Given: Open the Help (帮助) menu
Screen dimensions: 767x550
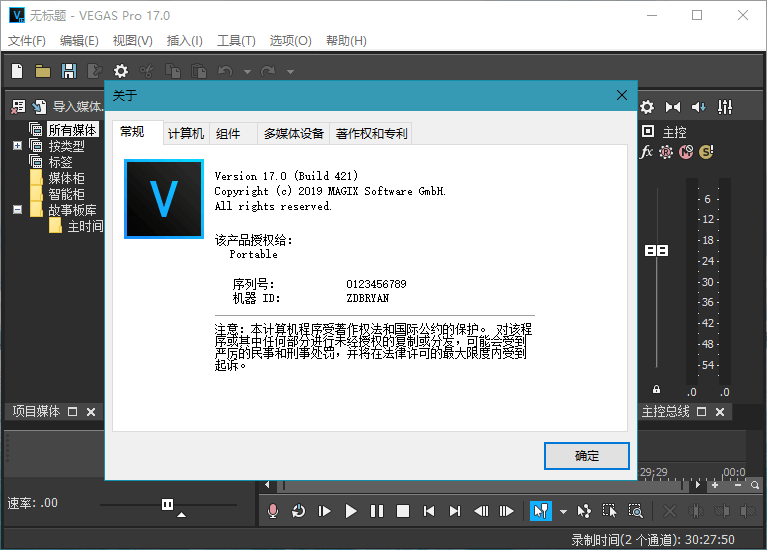Looking at the screenshot, I should point(346,41).
